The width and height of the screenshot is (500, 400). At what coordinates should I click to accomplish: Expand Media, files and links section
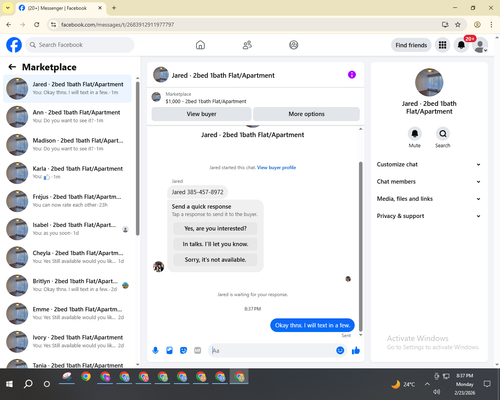pos(429,199)
